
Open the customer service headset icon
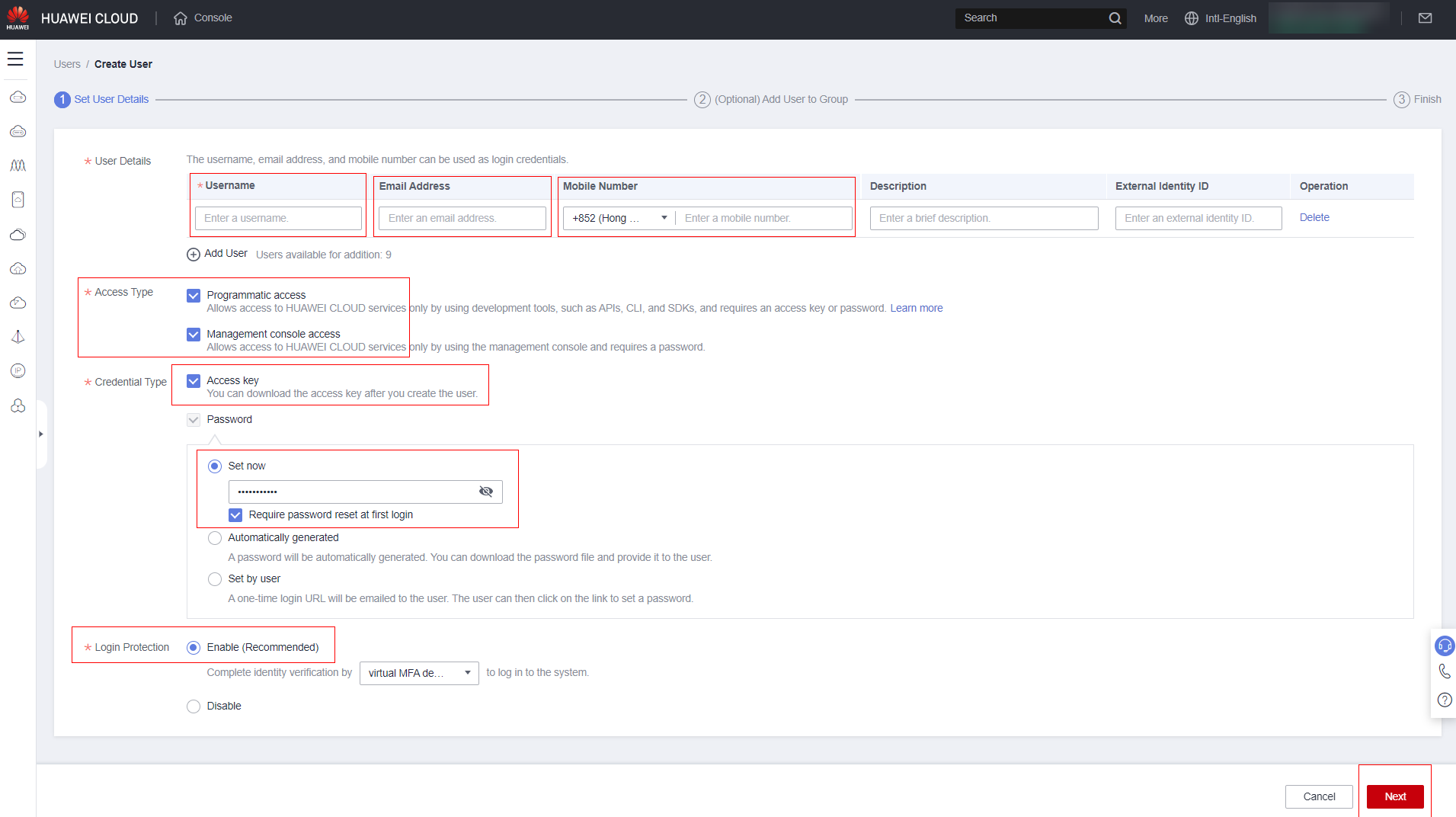(x=1444, y=646)
